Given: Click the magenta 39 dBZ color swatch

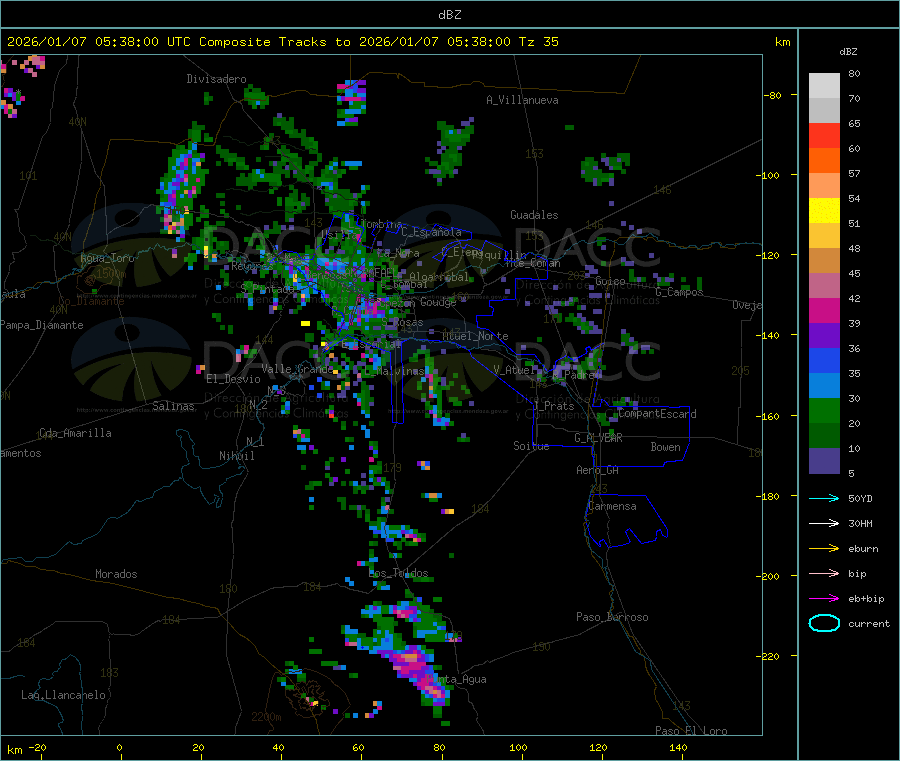Looking at the screenshot, I should point(824,311).
